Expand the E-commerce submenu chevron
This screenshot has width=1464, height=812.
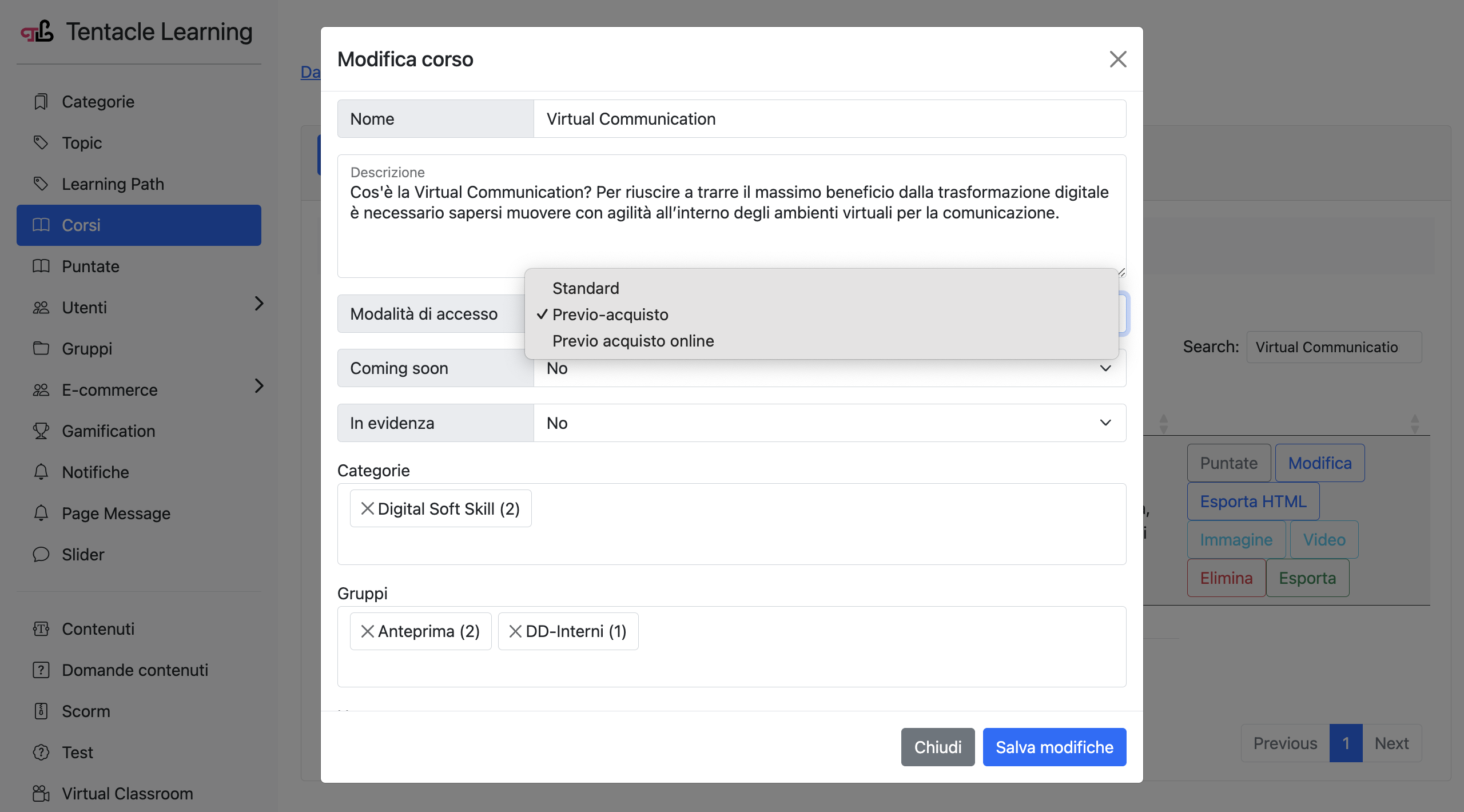click(259, 386)
